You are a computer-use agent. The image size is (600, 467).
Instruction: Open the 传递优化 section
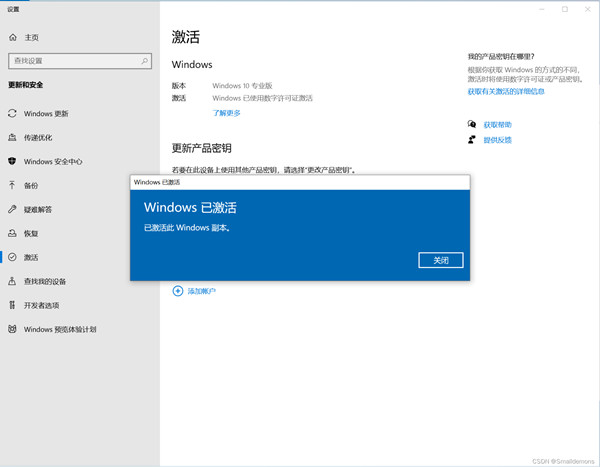point(38,137)
